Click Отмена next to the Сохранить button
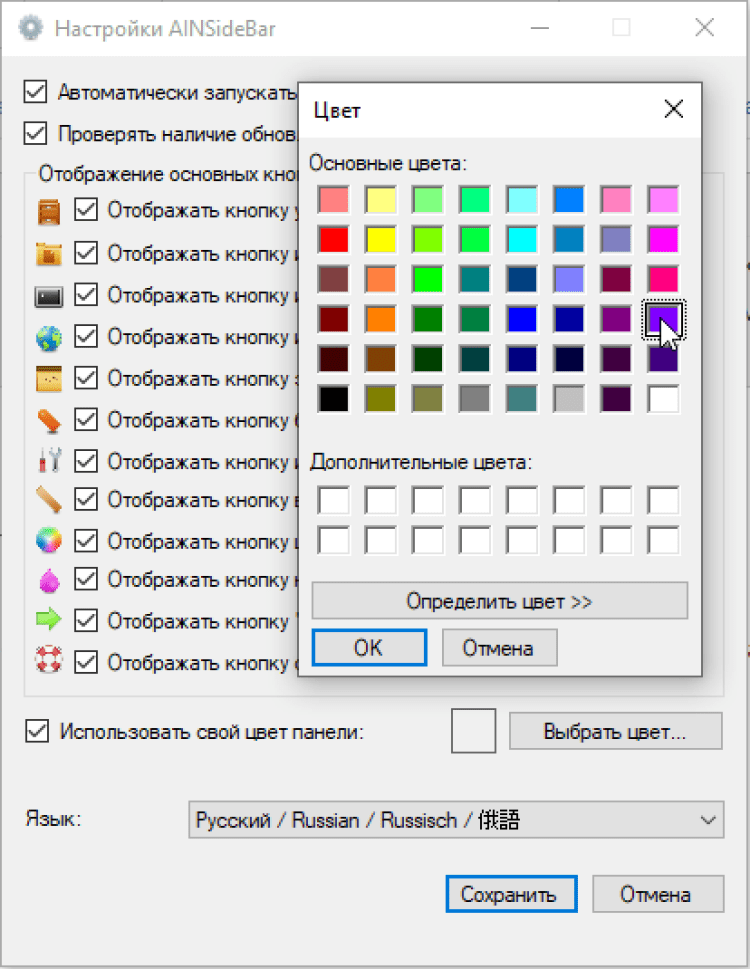Image resolution: width=750 pixels, height=969 pixels. [658, 894]
